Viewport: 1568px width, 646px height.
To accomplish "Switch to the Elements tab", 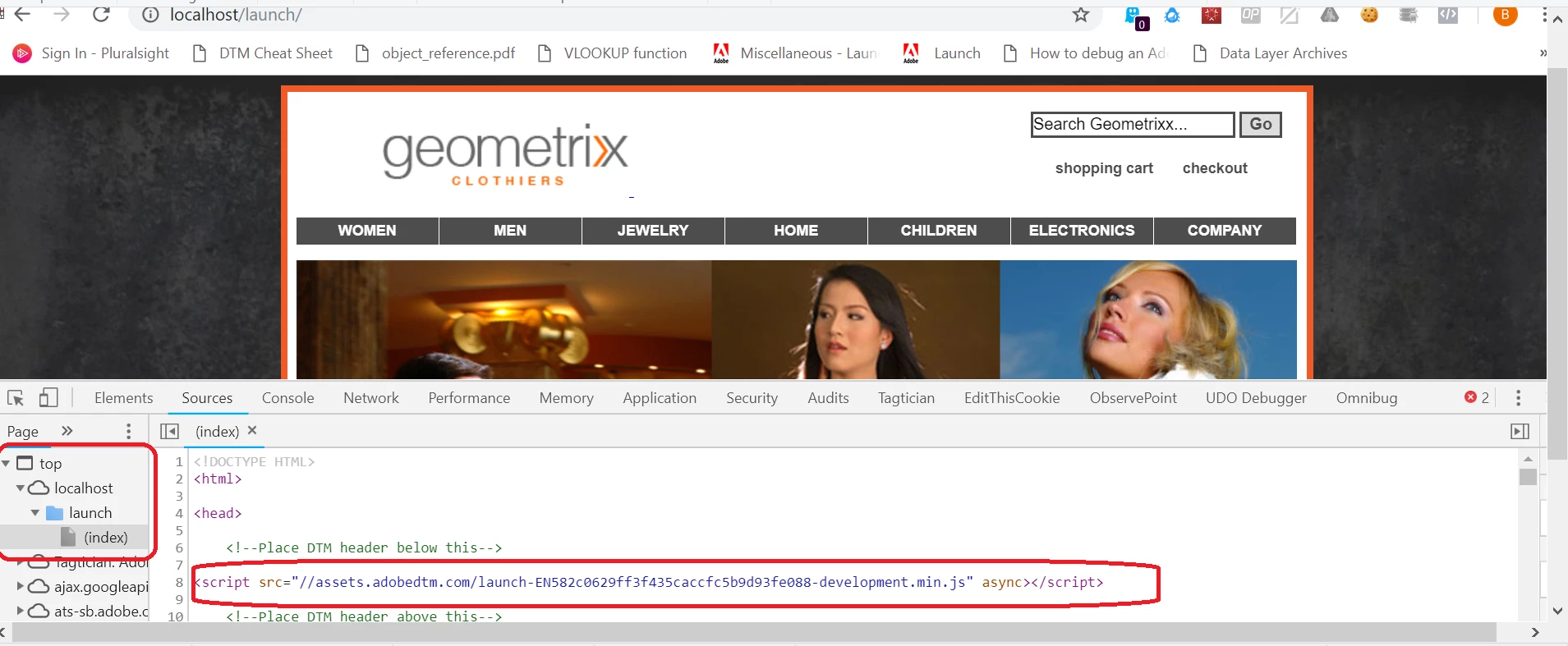I will coord(123,398).
